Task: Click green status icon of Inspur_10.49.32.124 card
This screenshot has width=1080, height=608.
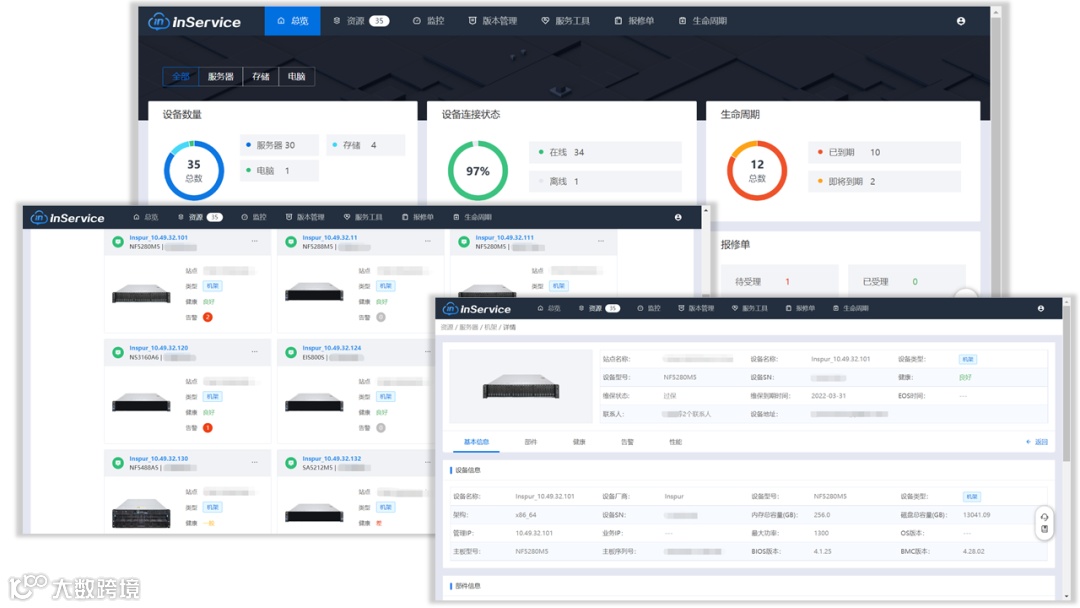Action: pyautogui.click(x=291, y=353)
